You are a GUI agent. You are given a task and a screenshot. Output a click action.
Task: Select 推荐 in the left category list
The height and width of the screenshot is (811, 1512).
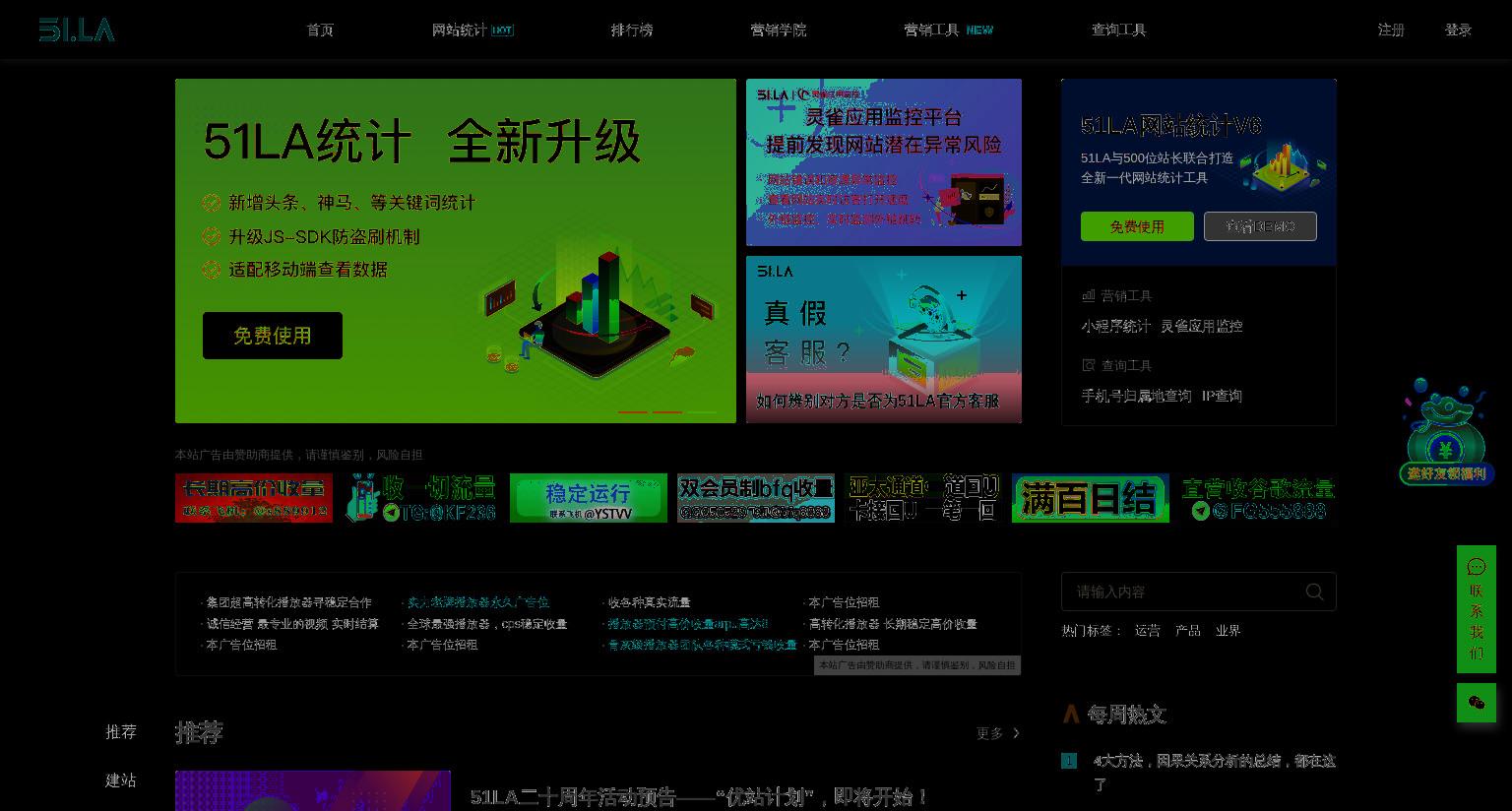click(x=121, y=732)
